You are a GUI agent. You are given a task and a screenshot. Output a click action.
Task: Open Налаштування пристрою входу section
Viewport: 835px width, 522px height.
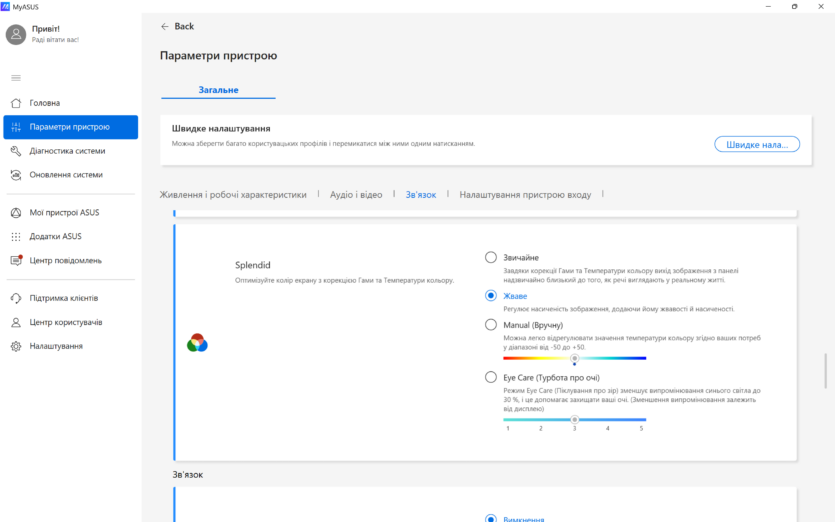(525, 195)
